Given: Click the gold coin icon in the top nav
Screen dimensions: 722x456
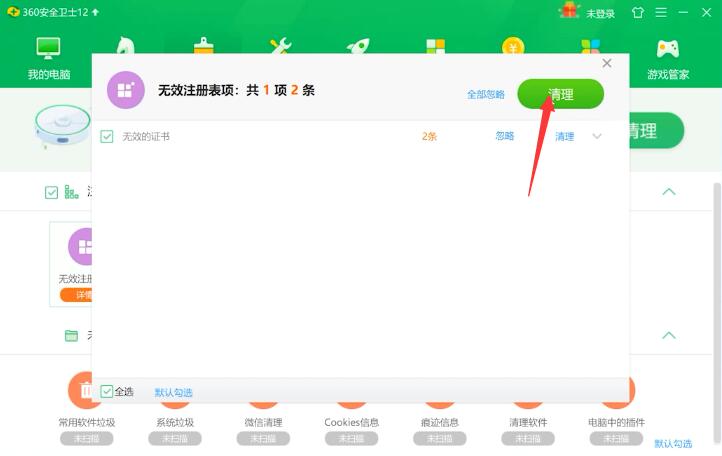Looking at the screenshot, I should pyautogui.click(x=513, y=46).
